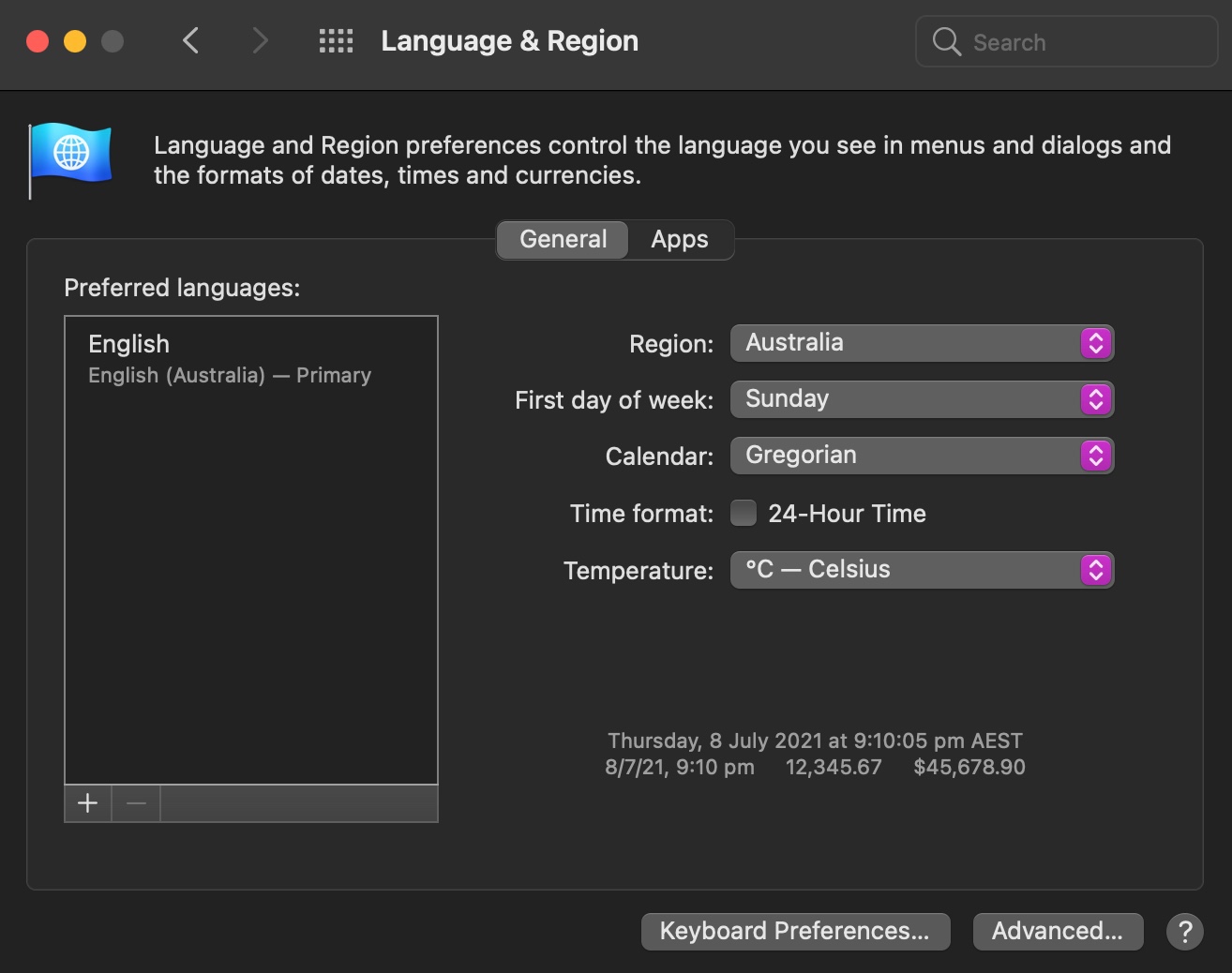
Task: Click the Advanced button
Action: (1058, 931)
